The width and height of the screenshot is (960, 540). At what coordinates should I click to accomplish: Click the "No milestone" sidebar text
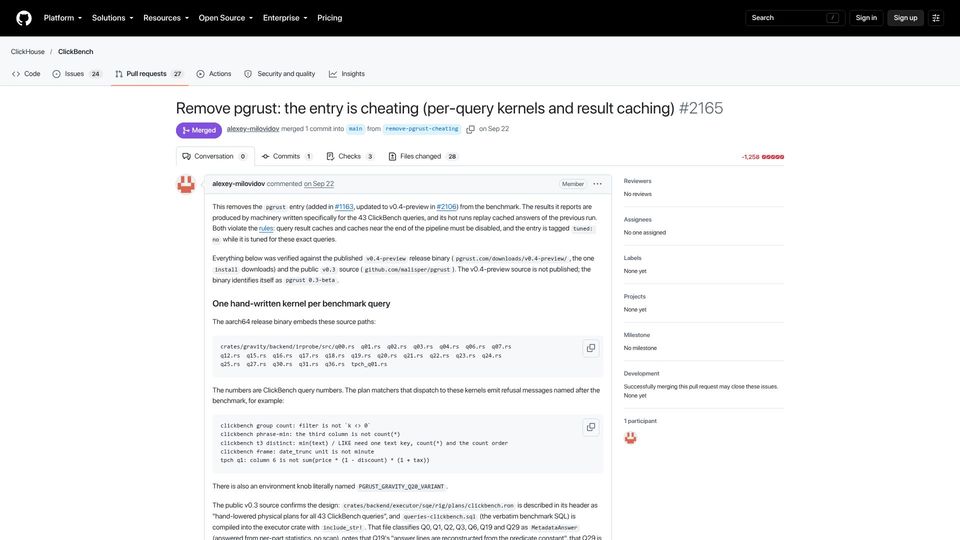click(x=640, y=348)
